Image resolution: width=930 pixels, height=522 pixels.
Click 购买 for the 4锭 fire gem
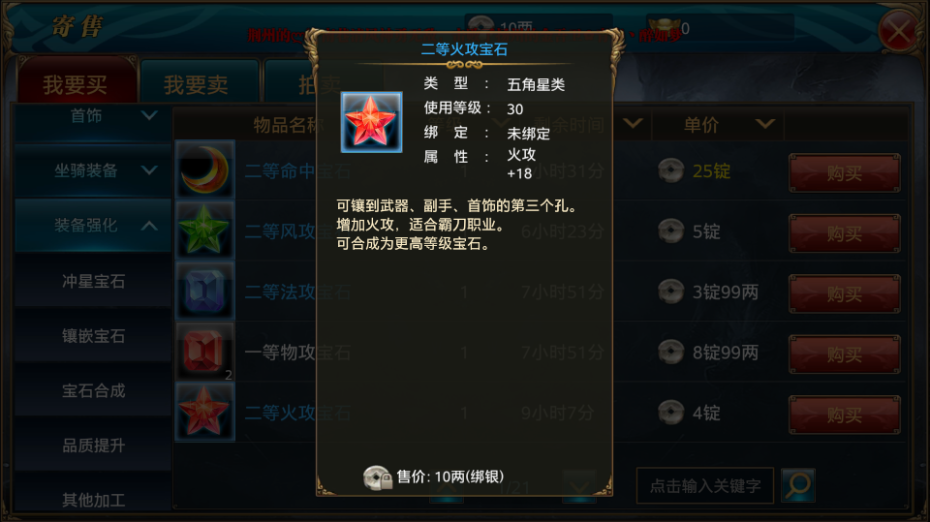(x=845, y=415)
